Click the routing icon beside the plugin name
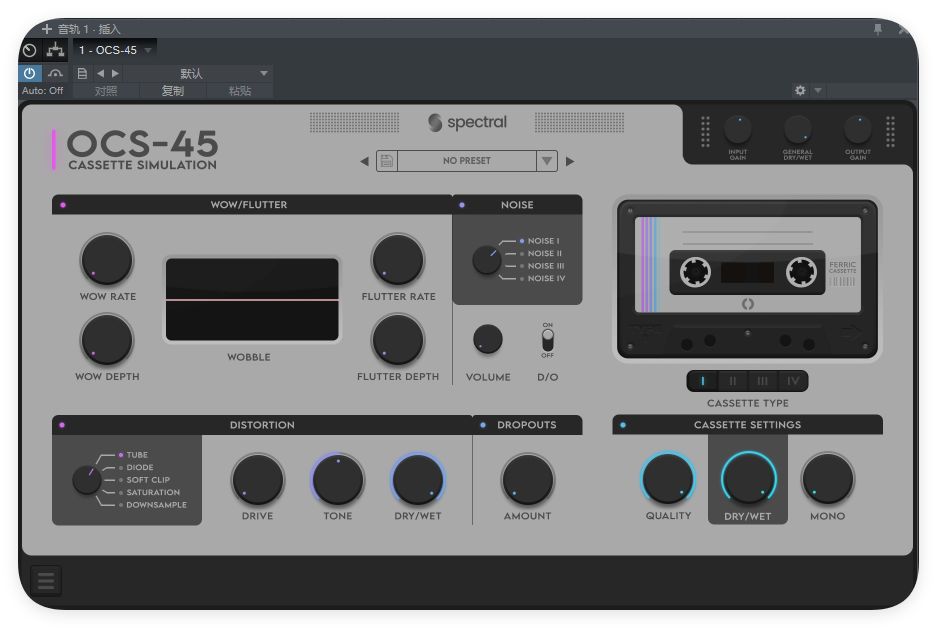 [56, 50]
